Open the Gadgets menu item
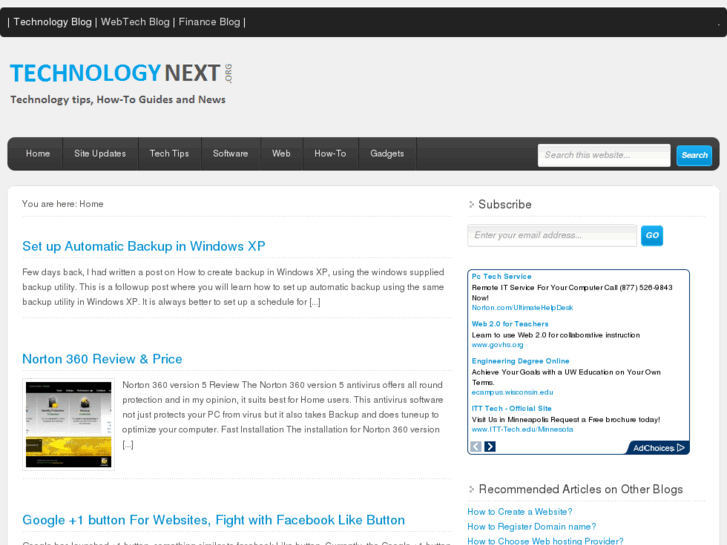The height and width of the screenshot is (545, 727). (387, 154)
